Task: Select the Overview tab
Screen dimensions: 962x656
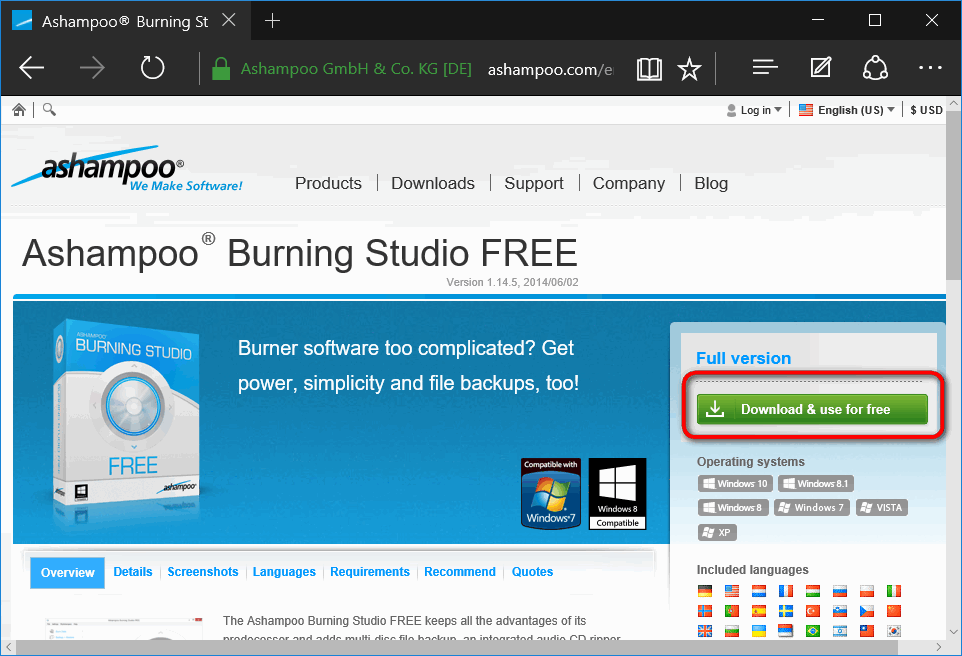Action: click(67, 573)
